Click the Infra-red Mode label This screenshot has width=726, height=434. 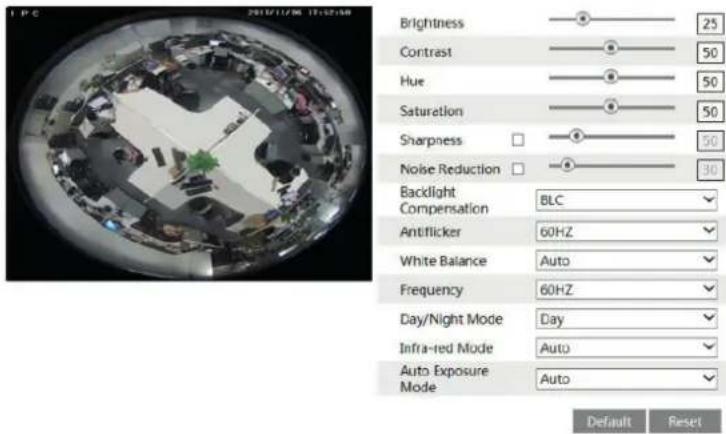[446, 348]
